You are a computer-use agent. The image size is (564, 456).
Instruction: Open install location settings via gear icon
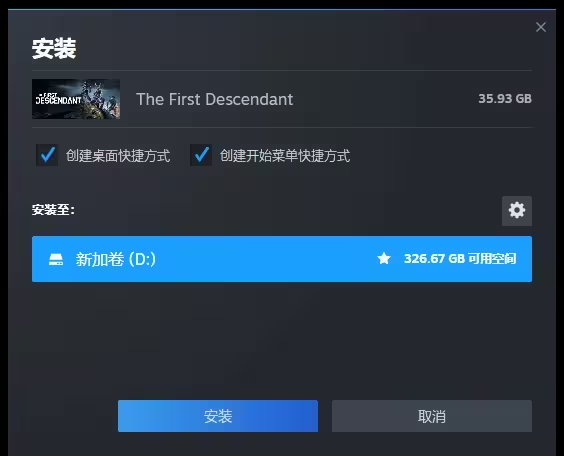[x=517, y=211]
